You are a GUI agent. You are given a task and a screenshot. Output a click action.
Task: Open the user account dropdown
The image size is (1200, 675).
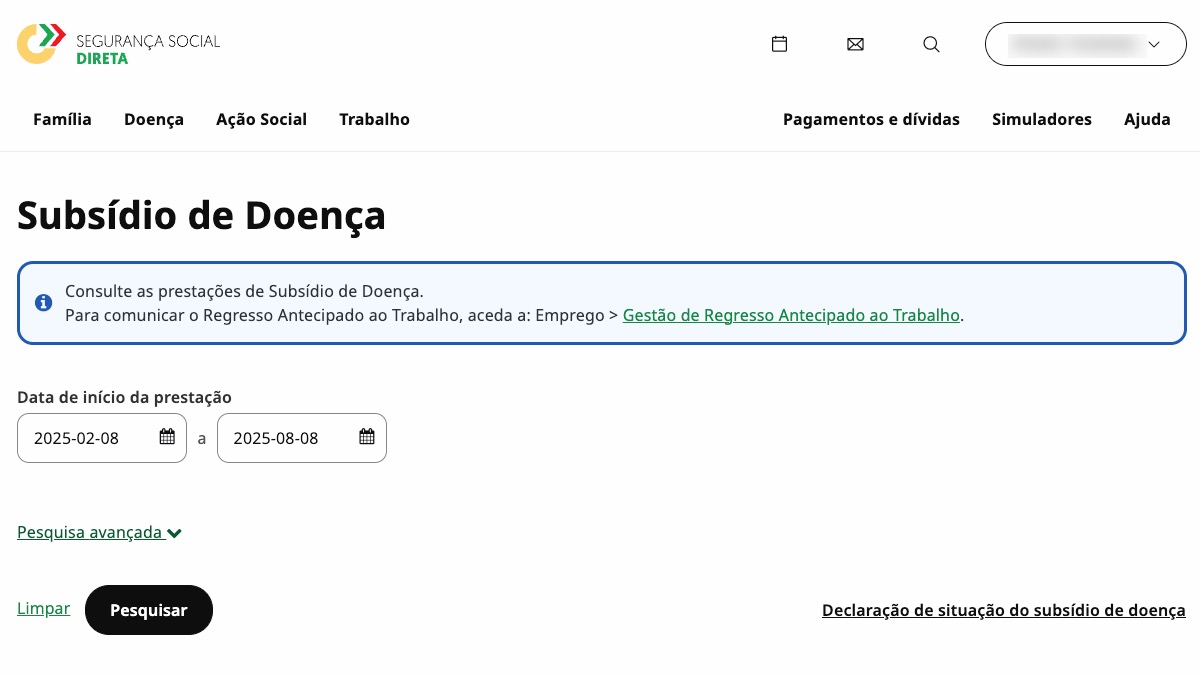point(1085,44)
